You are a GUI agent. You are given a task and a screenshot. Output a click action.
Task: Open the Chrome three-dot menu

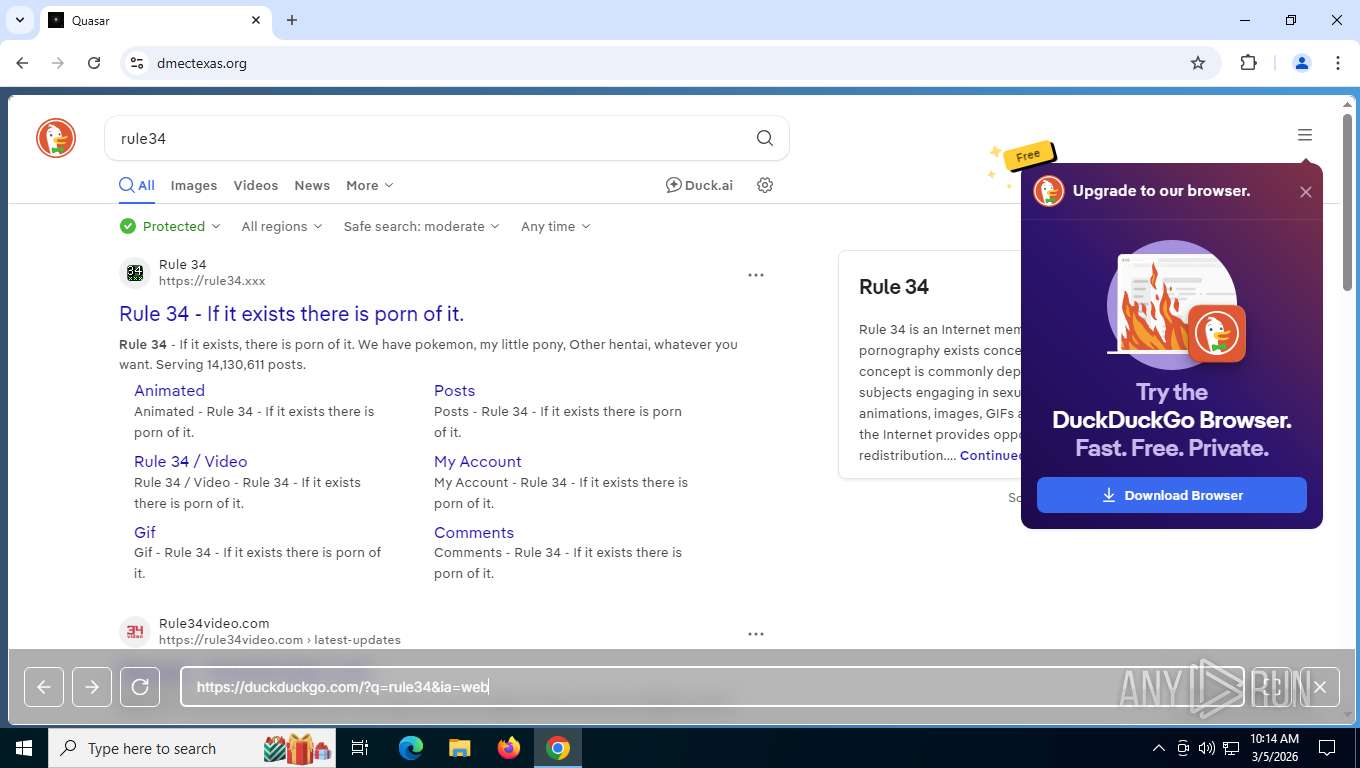click(x=1338, y=63)
